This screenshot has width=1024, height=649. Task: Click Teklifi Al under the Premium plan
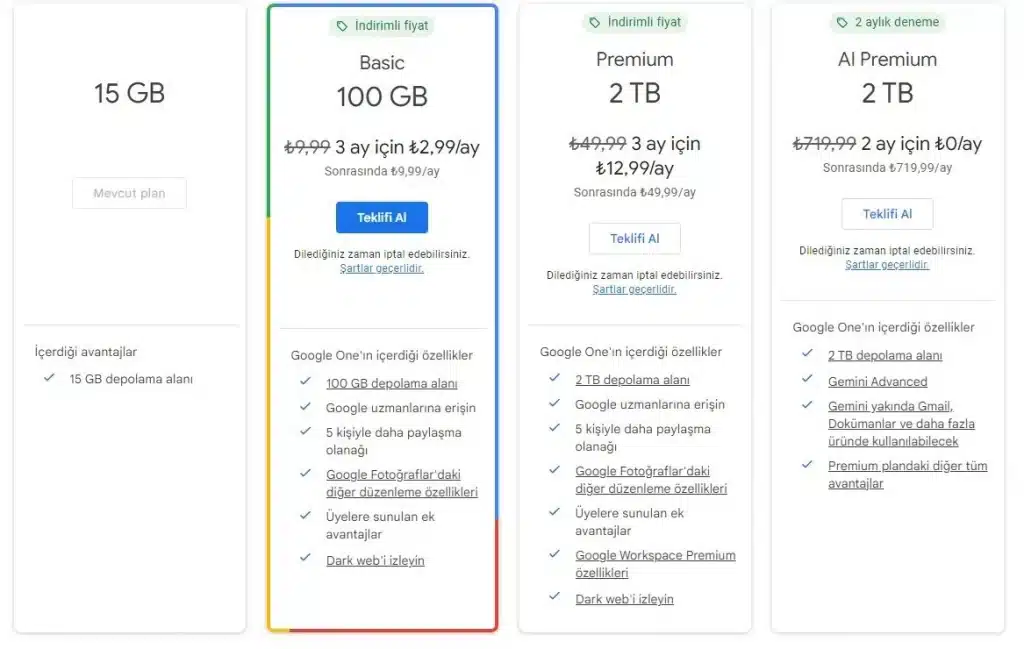[x=634, y=238]
